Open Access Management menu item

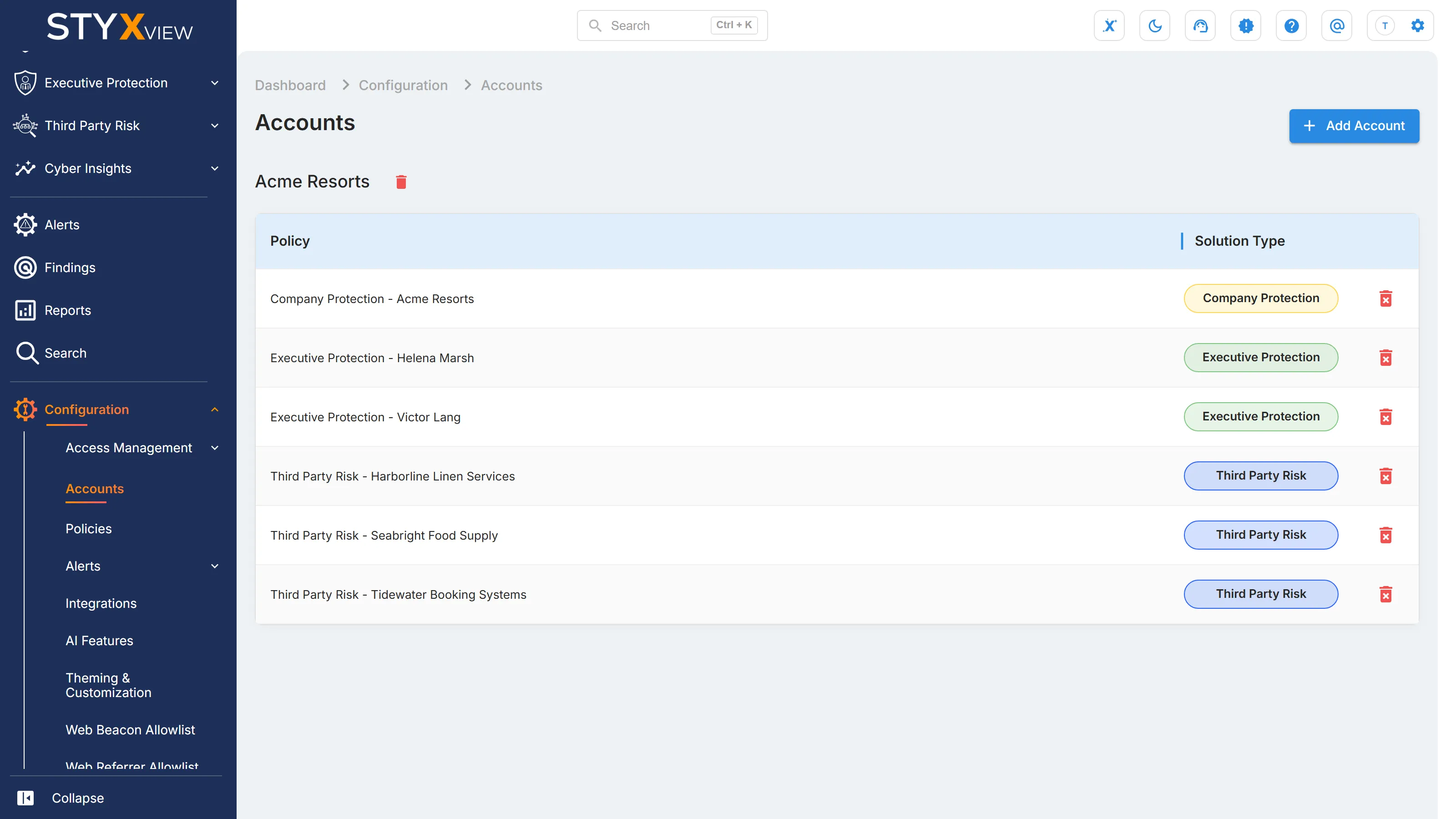128,448
